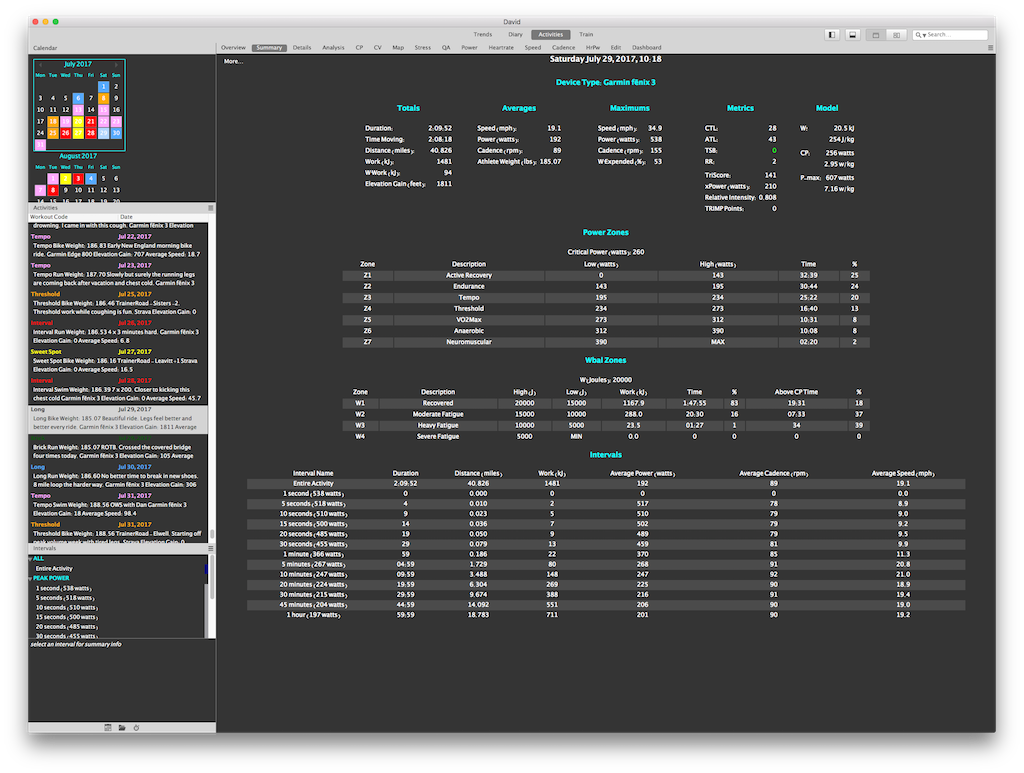Open the Intervals panel menu icon
The height and width of the screenshot is (773, 1024).
click(x=211, y=548)
